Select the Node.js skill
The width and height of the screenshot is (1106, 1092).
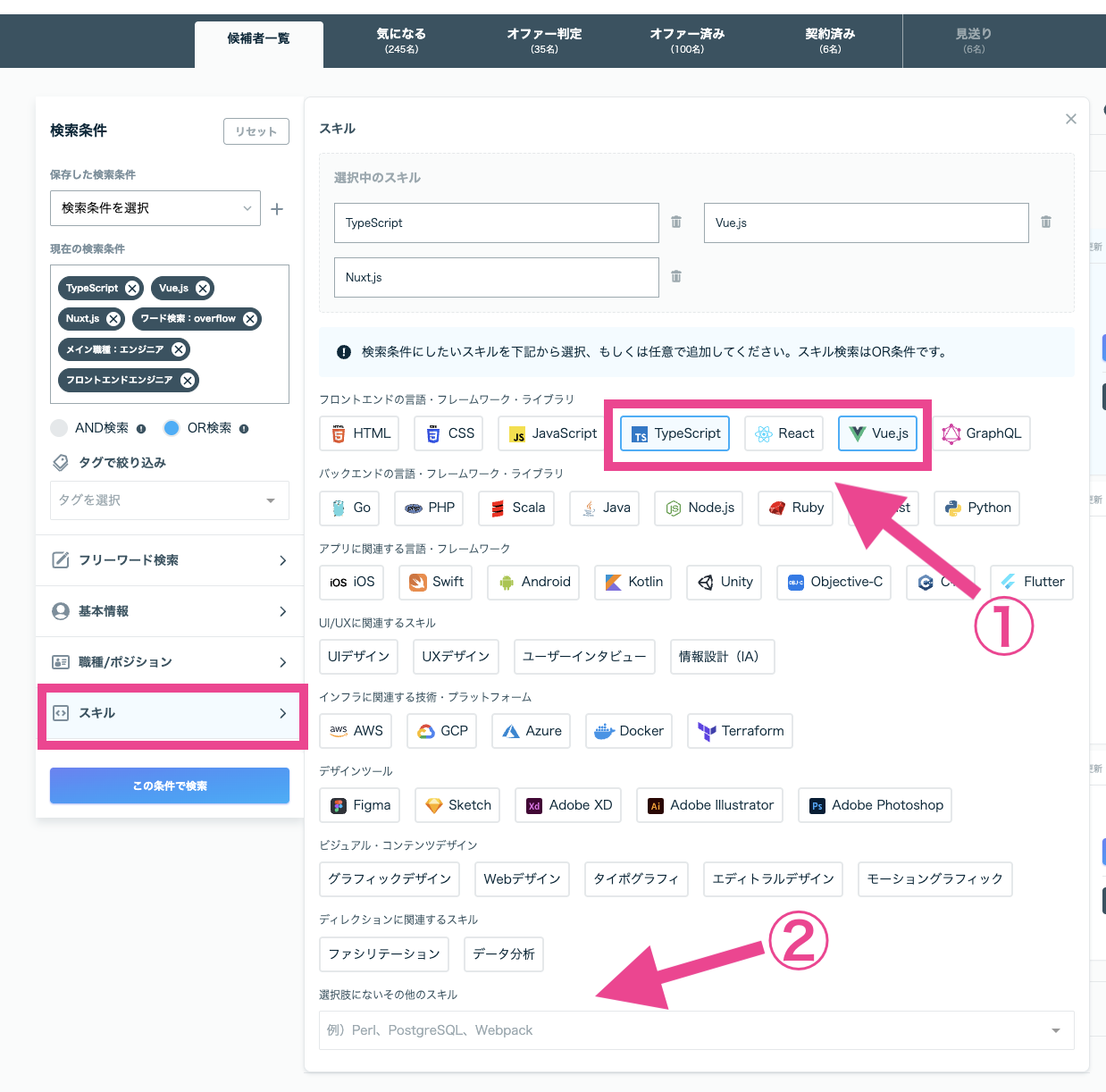coord(699,508)
